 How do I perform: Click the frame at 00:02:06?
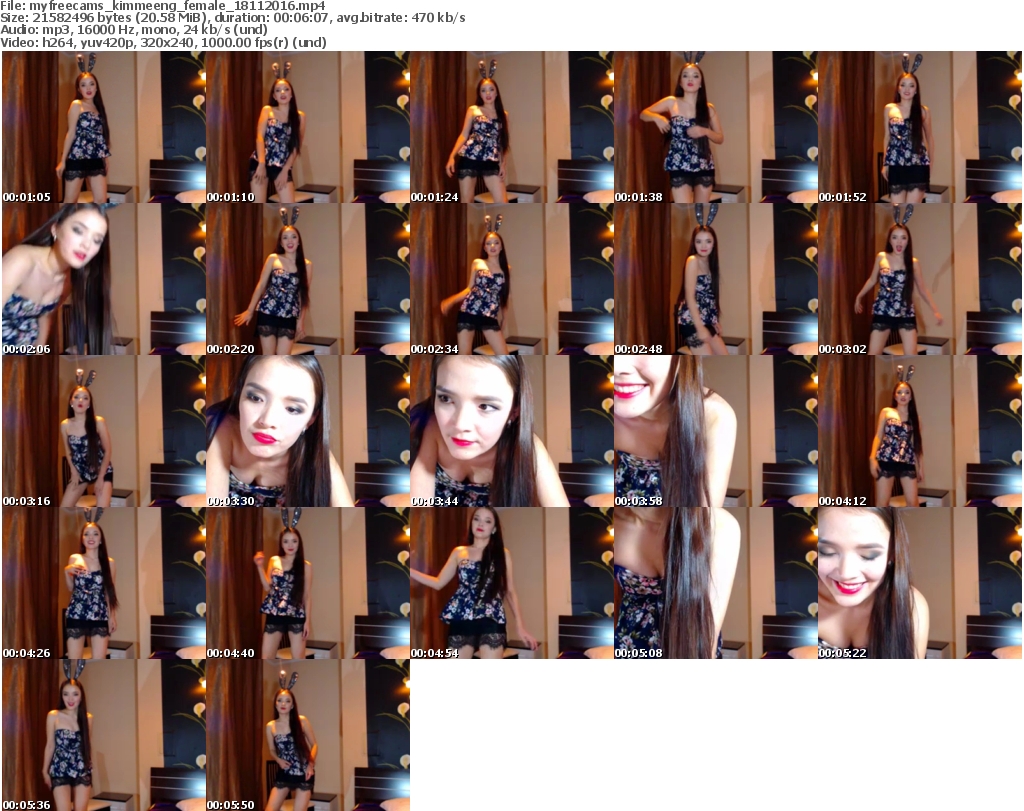[x=103, y=279]
